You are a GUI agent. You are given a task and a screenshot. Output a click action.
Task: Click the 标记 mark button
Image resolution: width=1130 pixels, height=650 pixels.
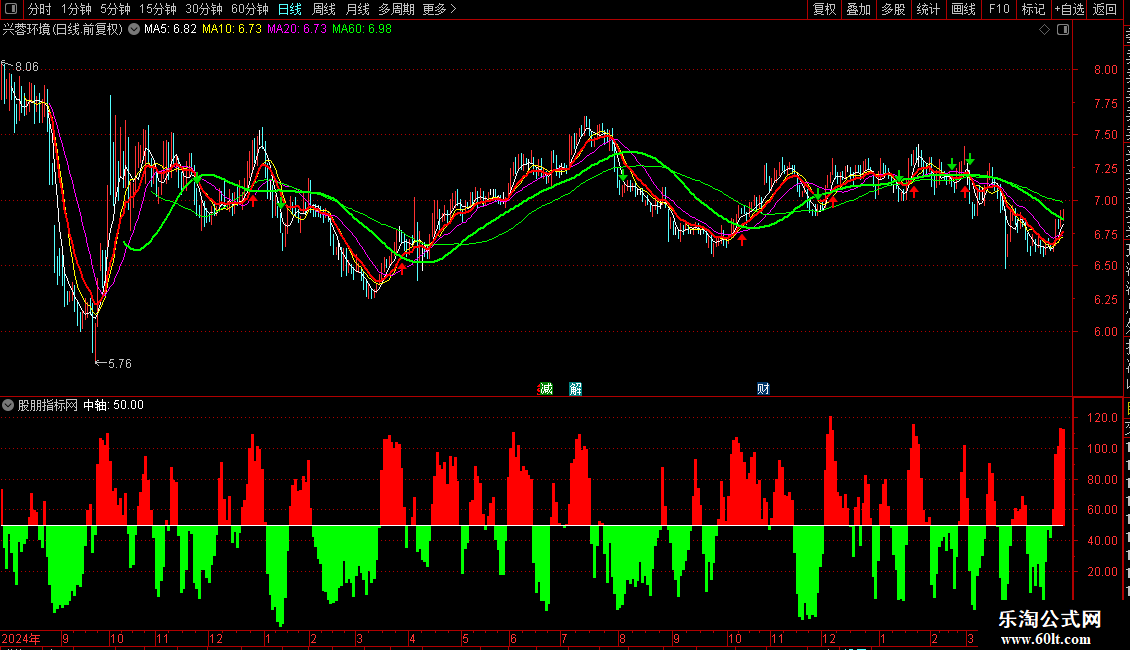pyautogui.click(x=1033, y=9)
